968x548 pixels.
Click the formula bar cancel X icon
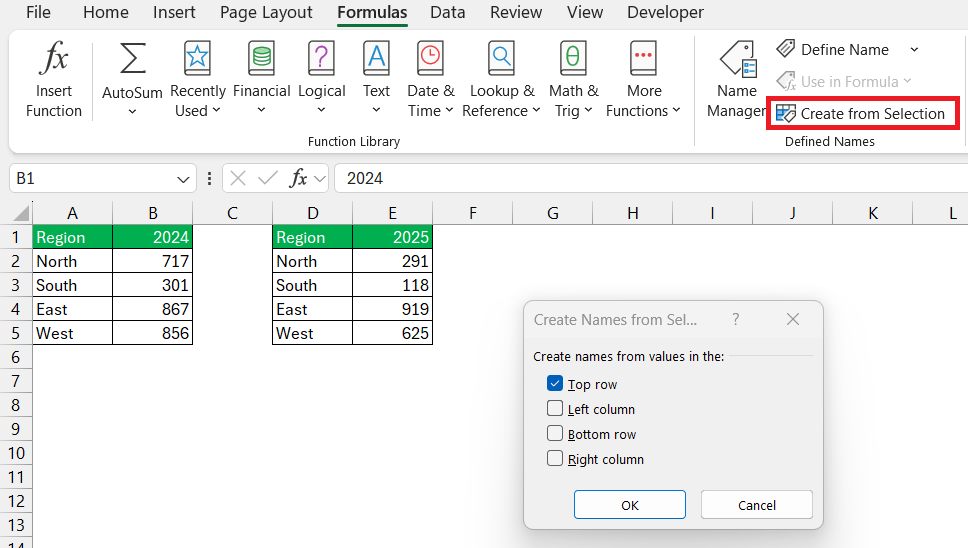click(238, 178)
